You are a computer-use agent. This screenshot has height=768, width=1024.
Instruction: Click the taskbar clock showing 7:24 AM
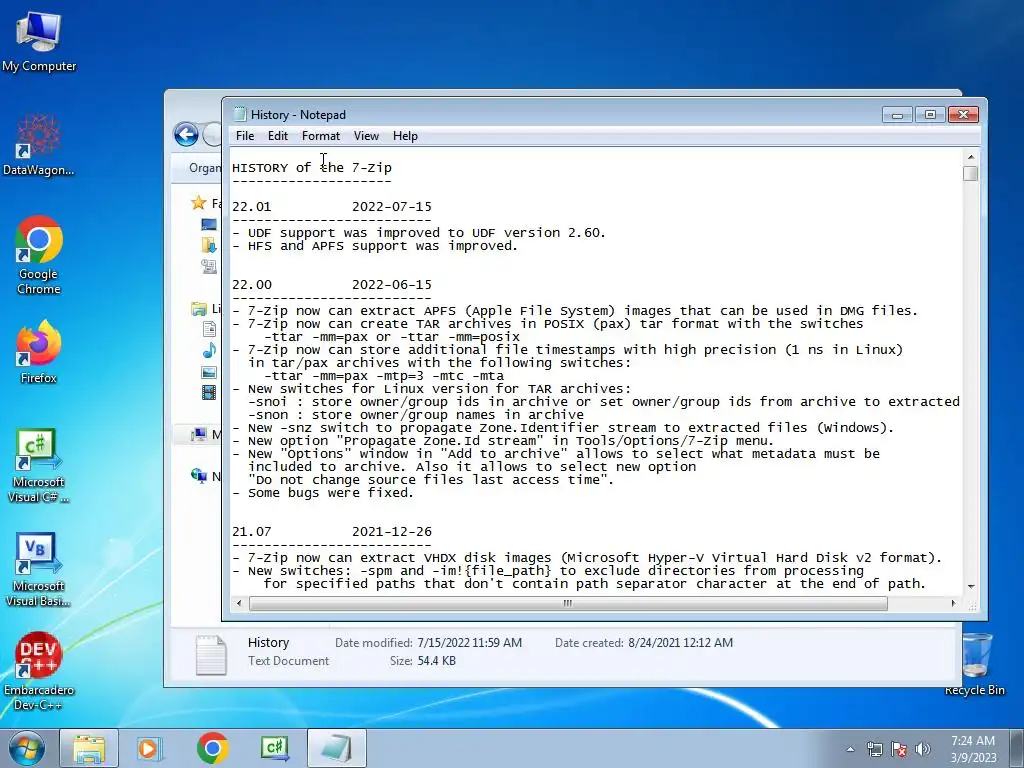[x=973, y=748]
